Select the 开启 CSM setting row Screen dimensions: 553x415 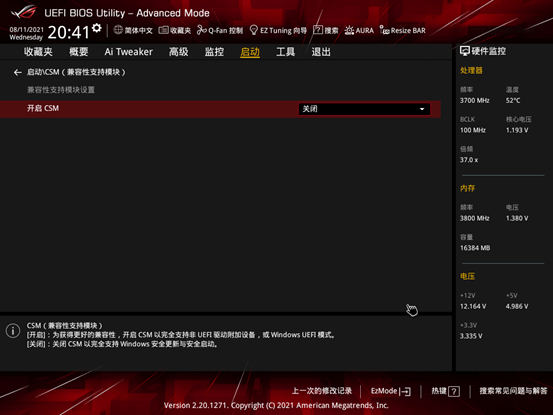(x=220, y=109)
